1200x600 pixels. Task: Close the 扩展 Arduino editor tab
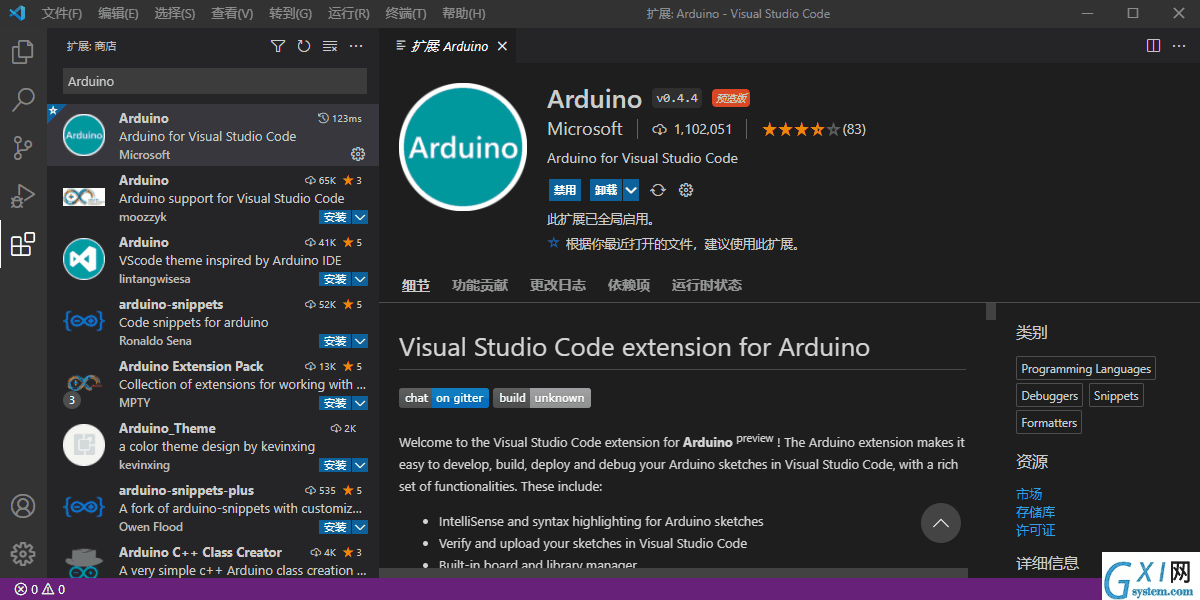pyautogui.click(x=503, y=46)
